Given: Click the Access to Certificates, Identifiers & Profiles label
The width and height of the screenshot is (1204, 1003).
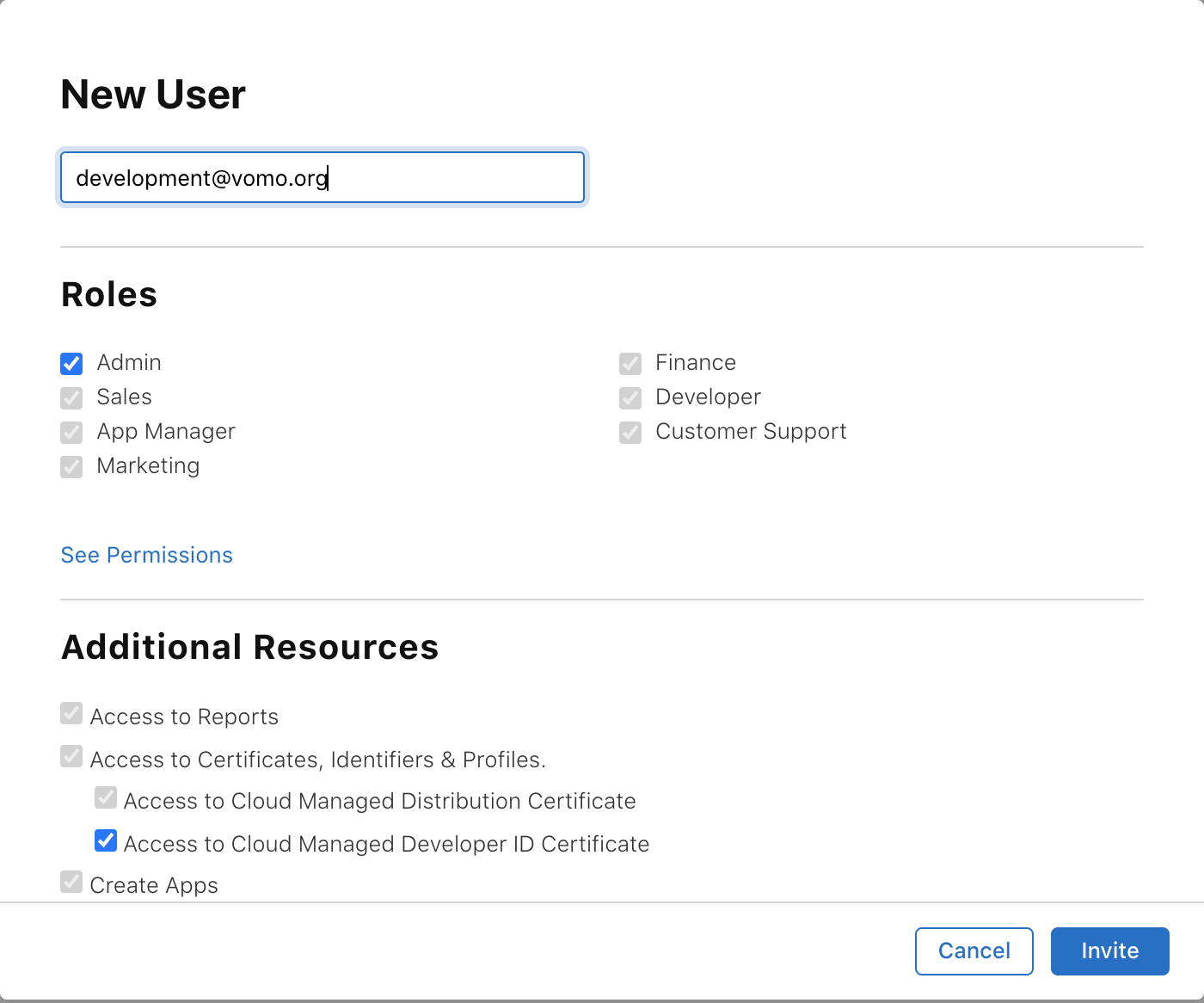Looking at the screenshot, I should tap(318, 760).
